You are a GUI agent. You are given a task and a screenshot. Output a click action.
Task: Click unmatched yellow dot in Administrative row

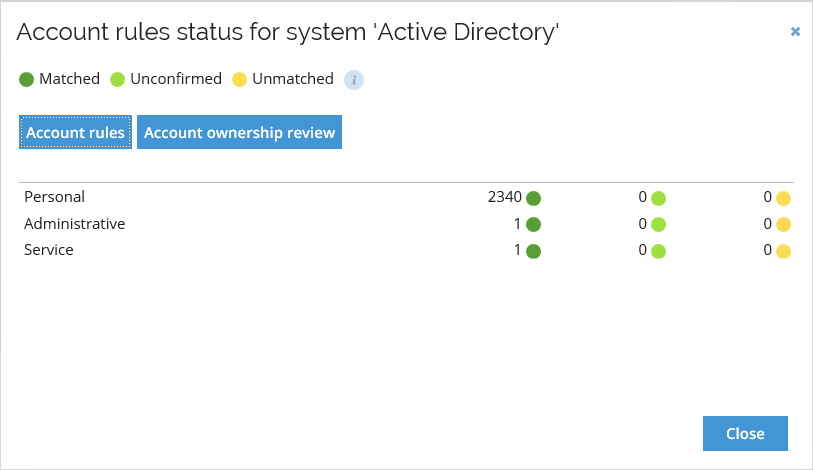[x=783, y=225]
